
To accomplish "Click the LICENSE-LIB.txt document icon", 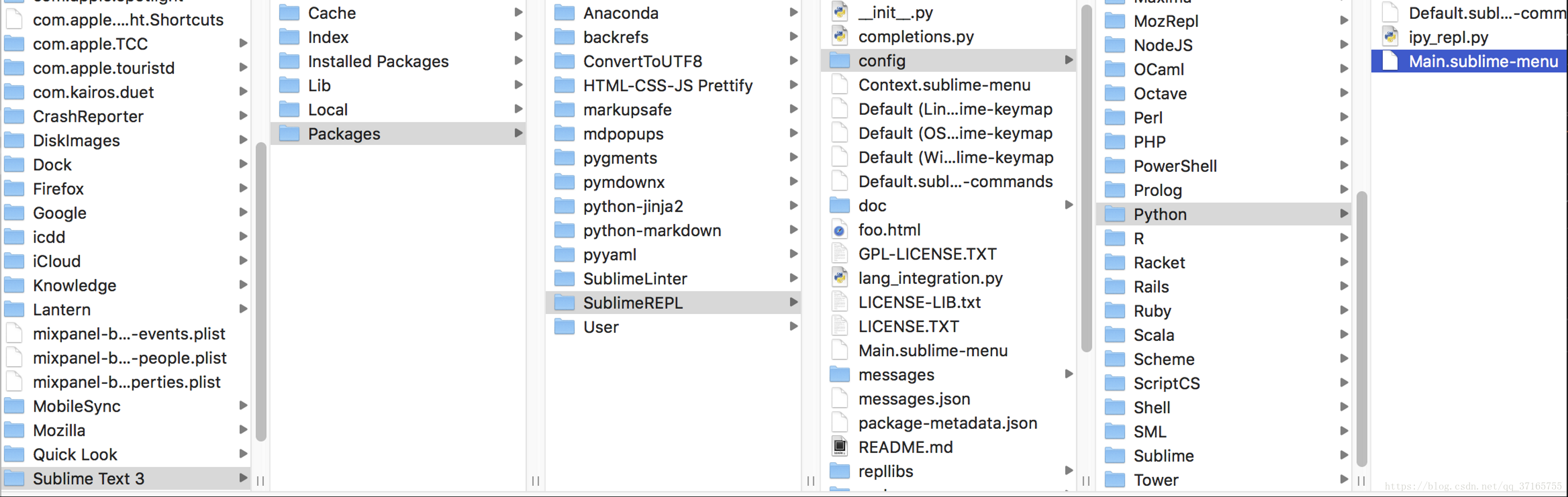I will (x=840, y=302).
